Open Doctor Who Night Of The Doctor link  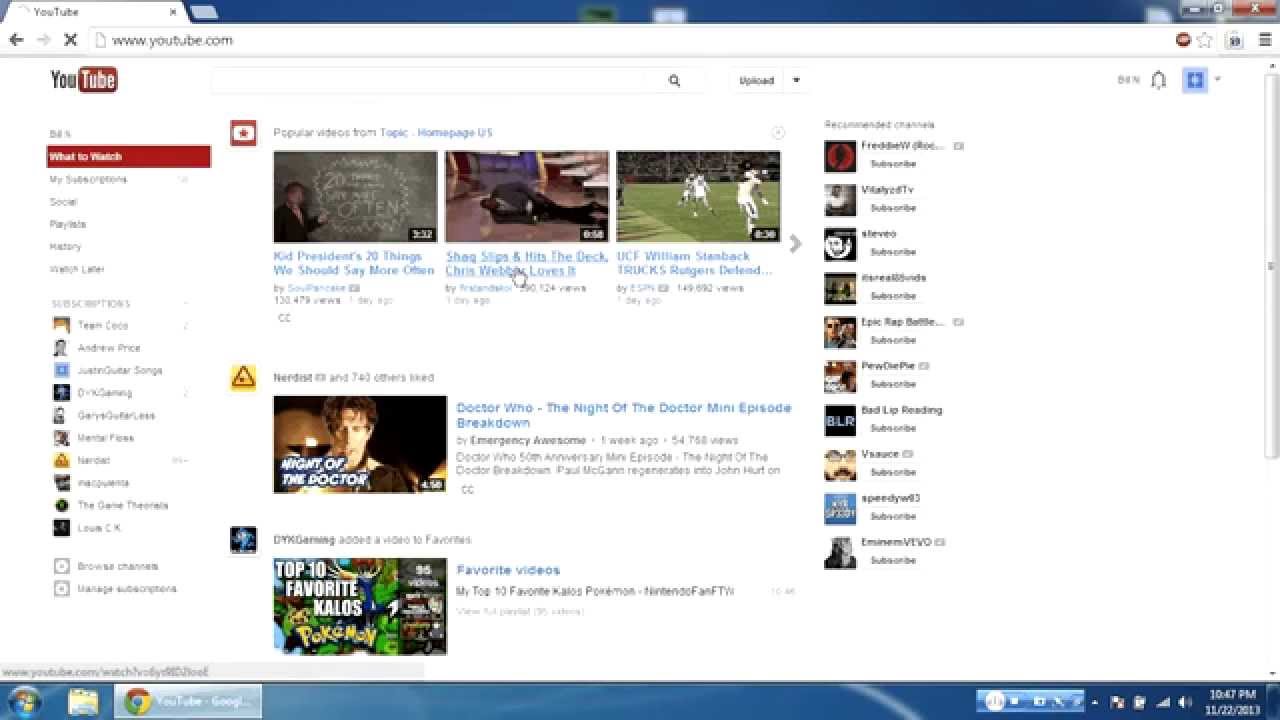tap(624, 415)
